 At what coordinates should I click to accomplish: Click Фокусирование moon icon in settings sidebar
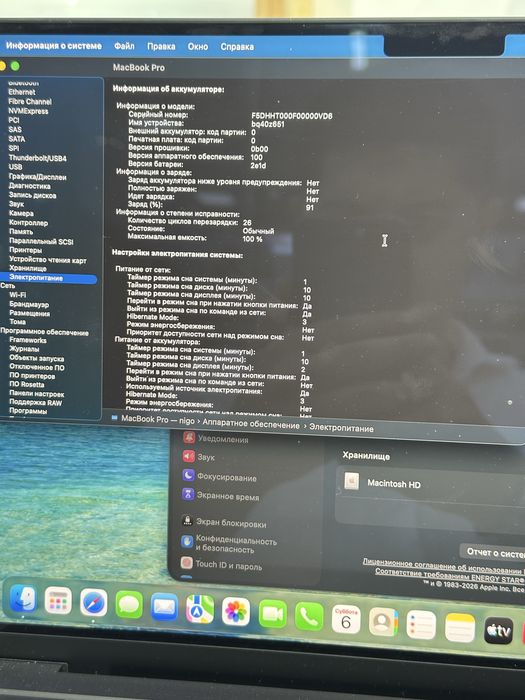(188, 475)
